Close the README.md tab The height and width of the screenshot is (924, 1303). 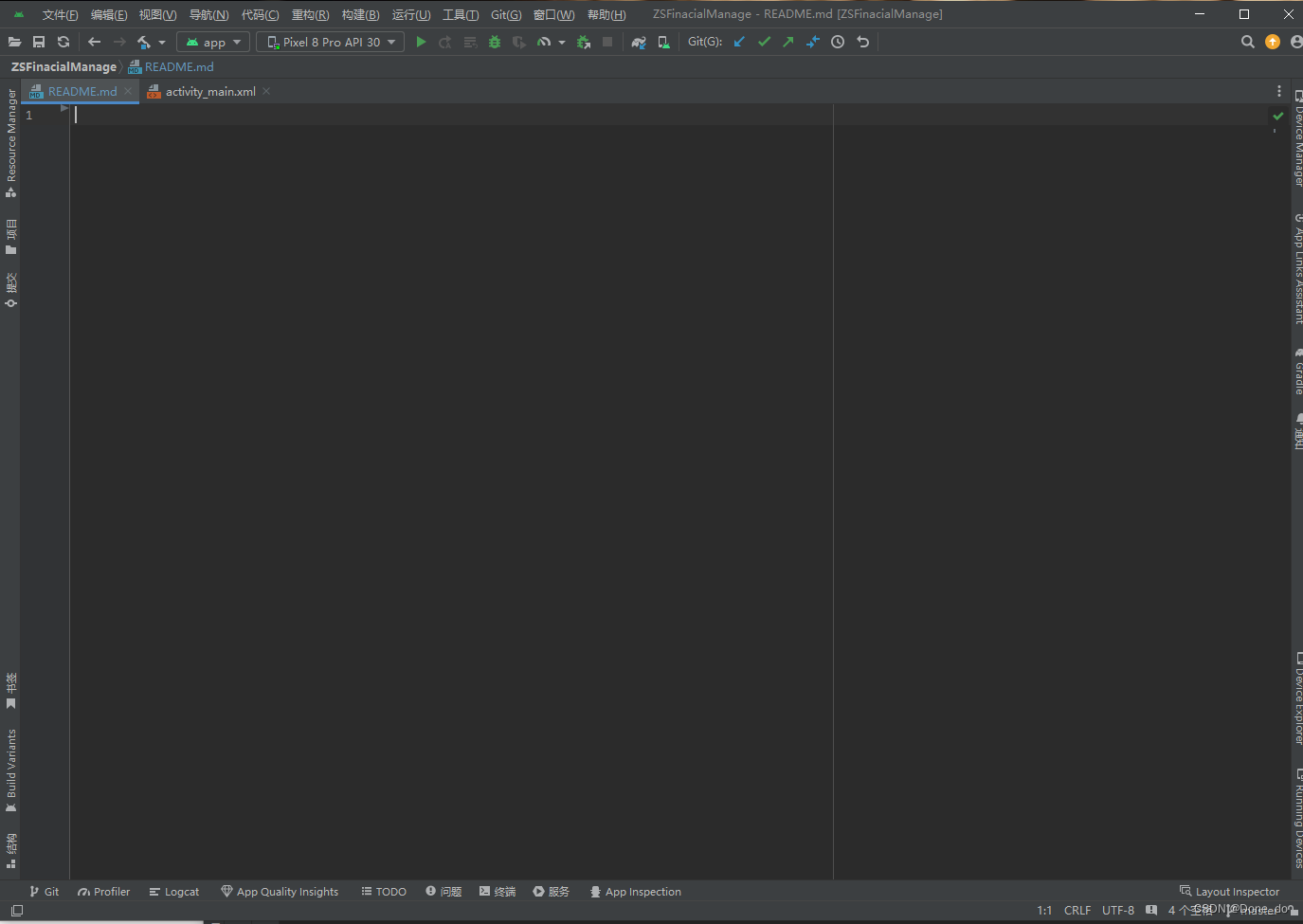128,91
